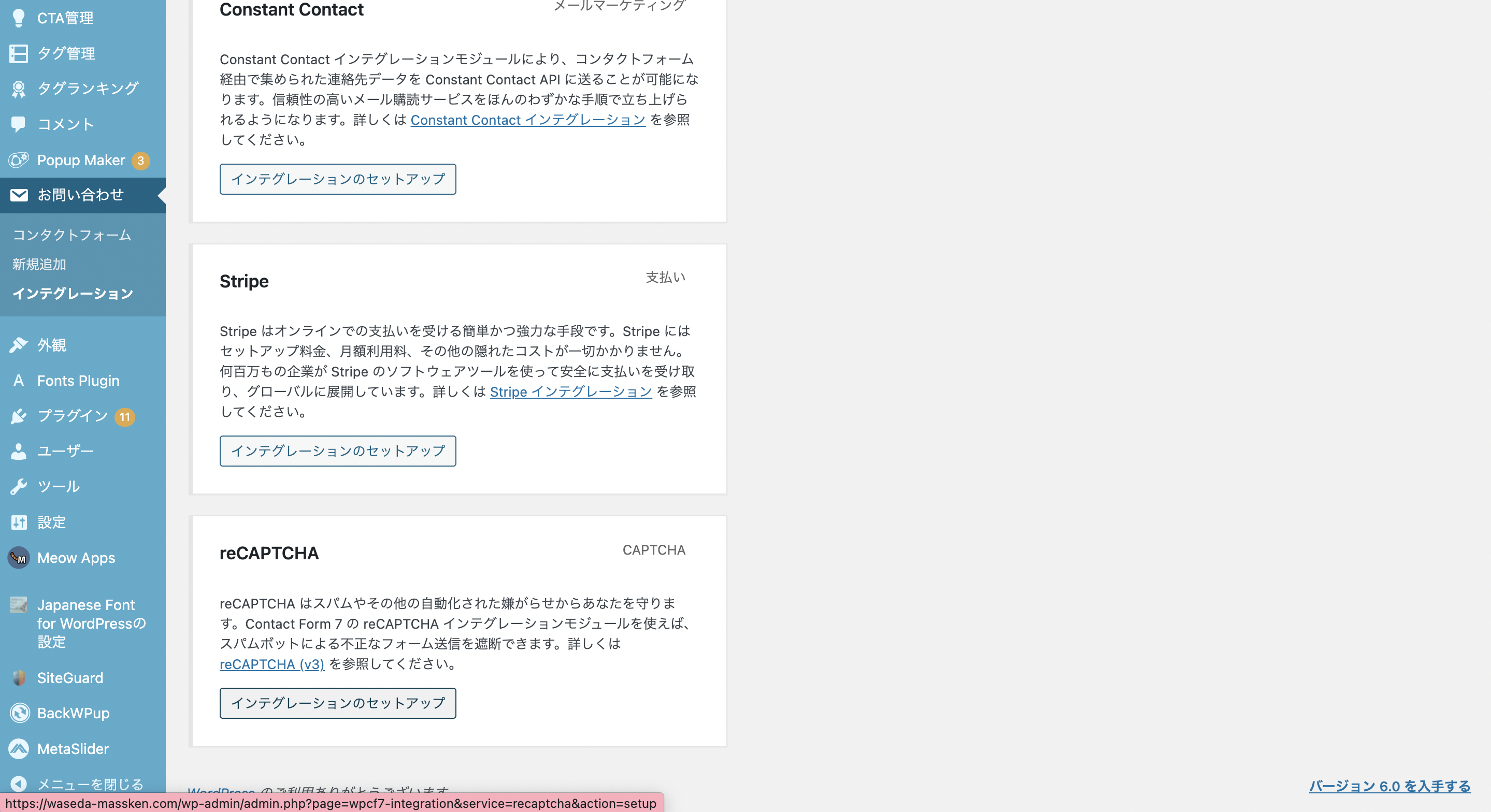Click the コメント speech bubble icon
The height and width of the screenshot is (812, 1491).
[19, 124]
